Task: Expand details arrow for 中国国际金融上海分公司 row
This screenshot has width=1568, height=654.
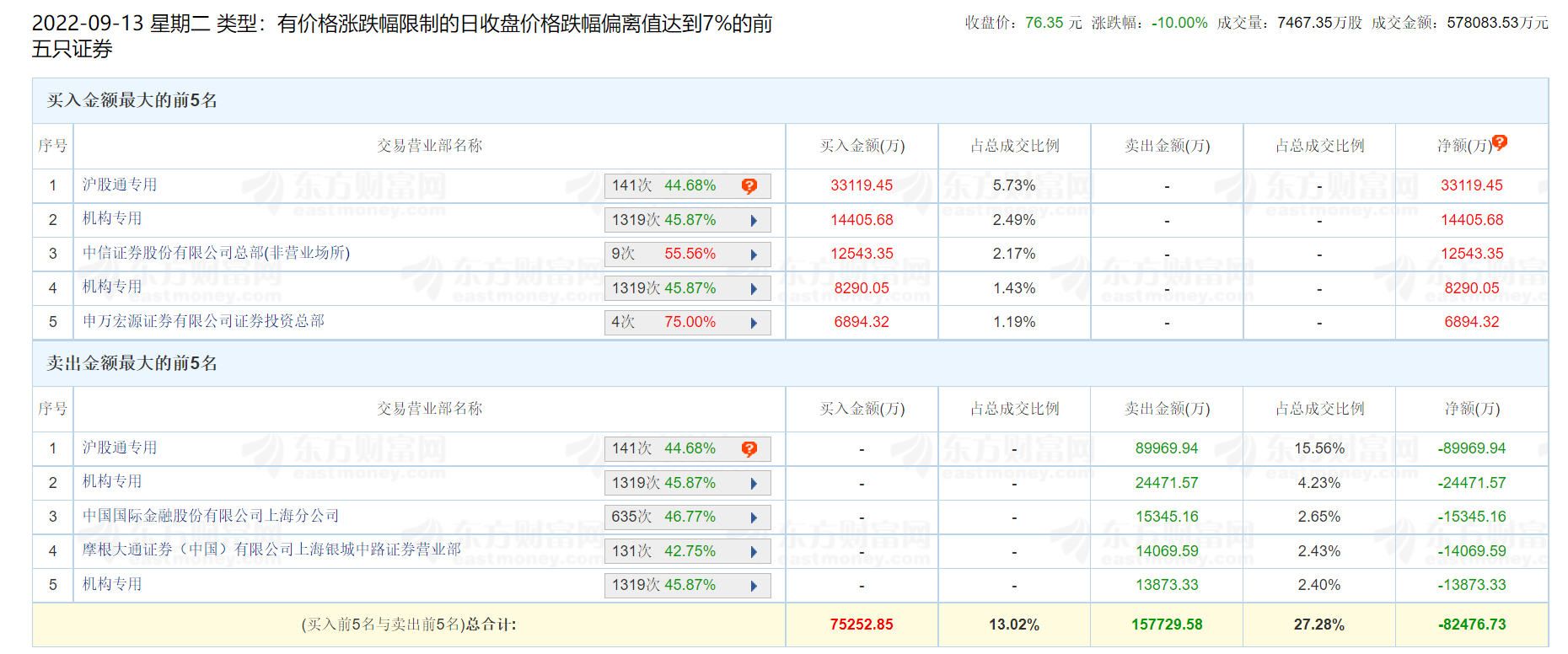Action: click(x=754, y=517)
